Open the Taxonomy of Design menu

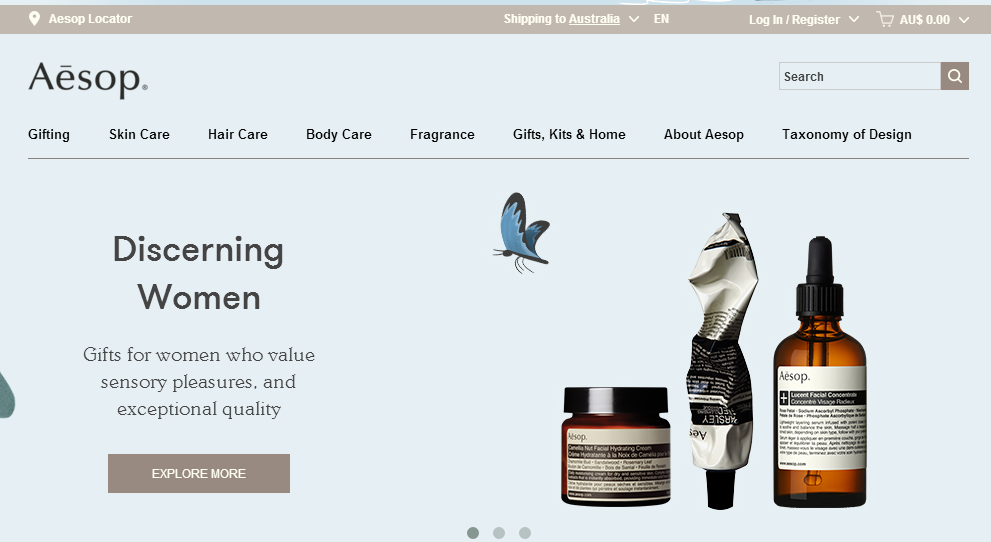[x=847, y=135]
